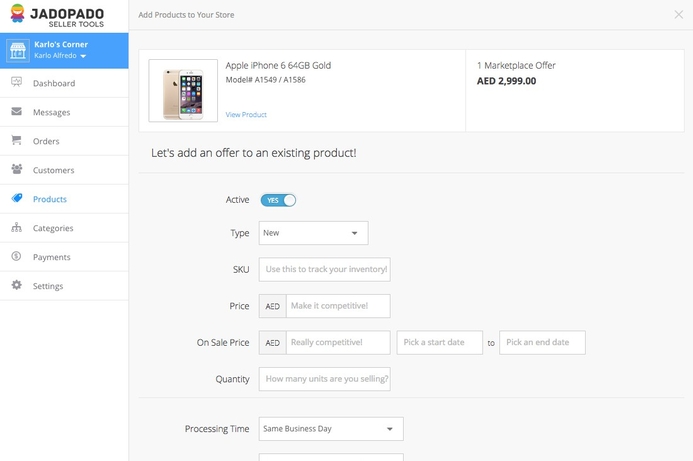Click the Karlo's Corner store name

pyautogui.click(x=61, y=44)
